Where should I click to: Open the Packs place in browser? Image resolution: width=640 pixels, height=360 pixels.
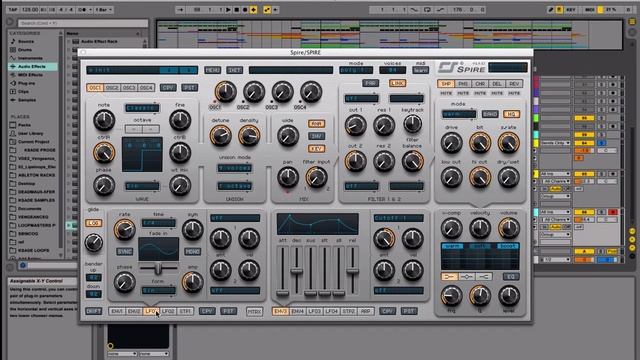(x=24, y=125)
